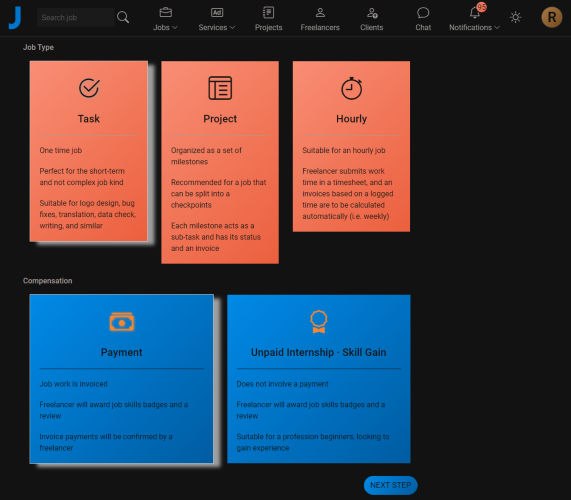Image resolution: width=571 pixels, height=500 pixels.
Task: Click 'Suitable for an hourly job' text
Action: click(344, 150)
